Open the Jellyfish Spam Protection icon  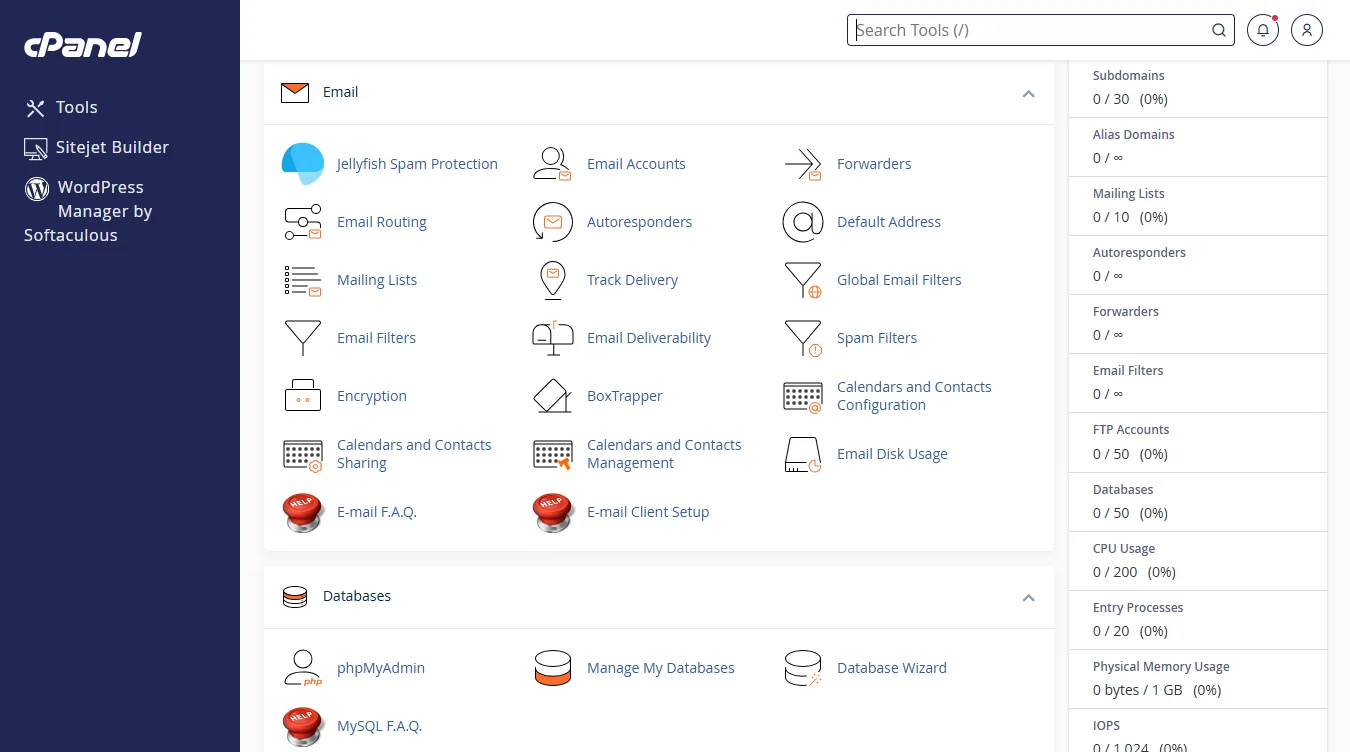click(x=303, y=164)
